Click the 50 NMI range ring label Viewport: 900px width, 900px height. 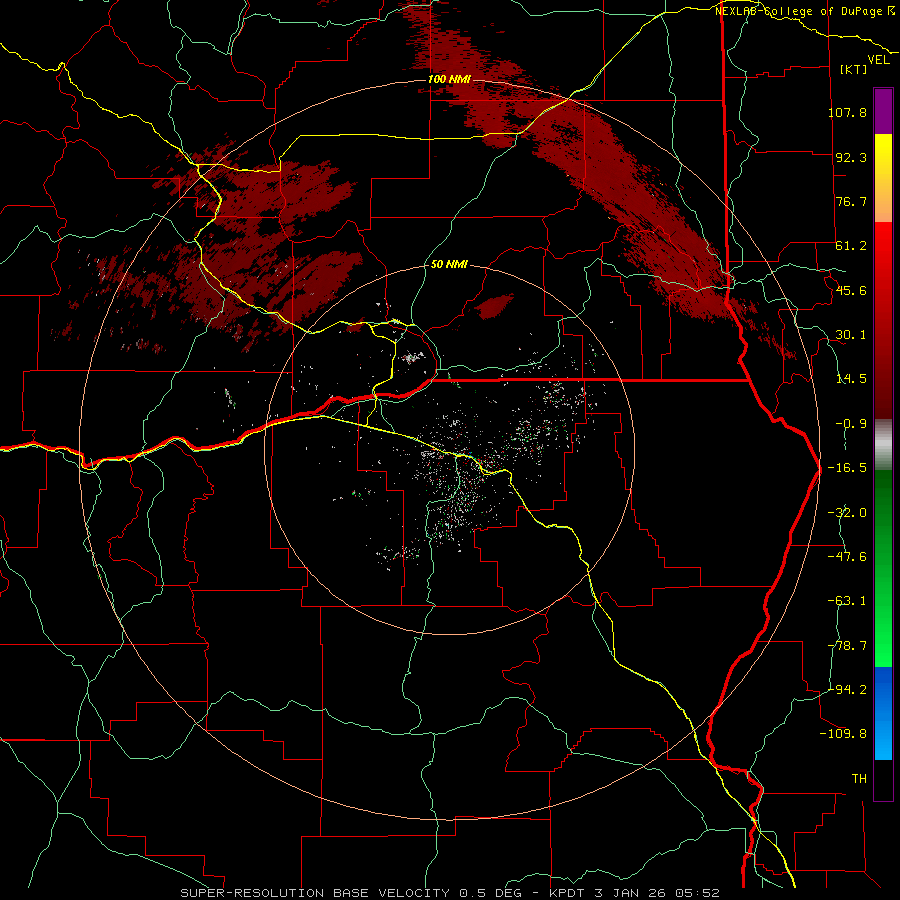pos(449,264)
